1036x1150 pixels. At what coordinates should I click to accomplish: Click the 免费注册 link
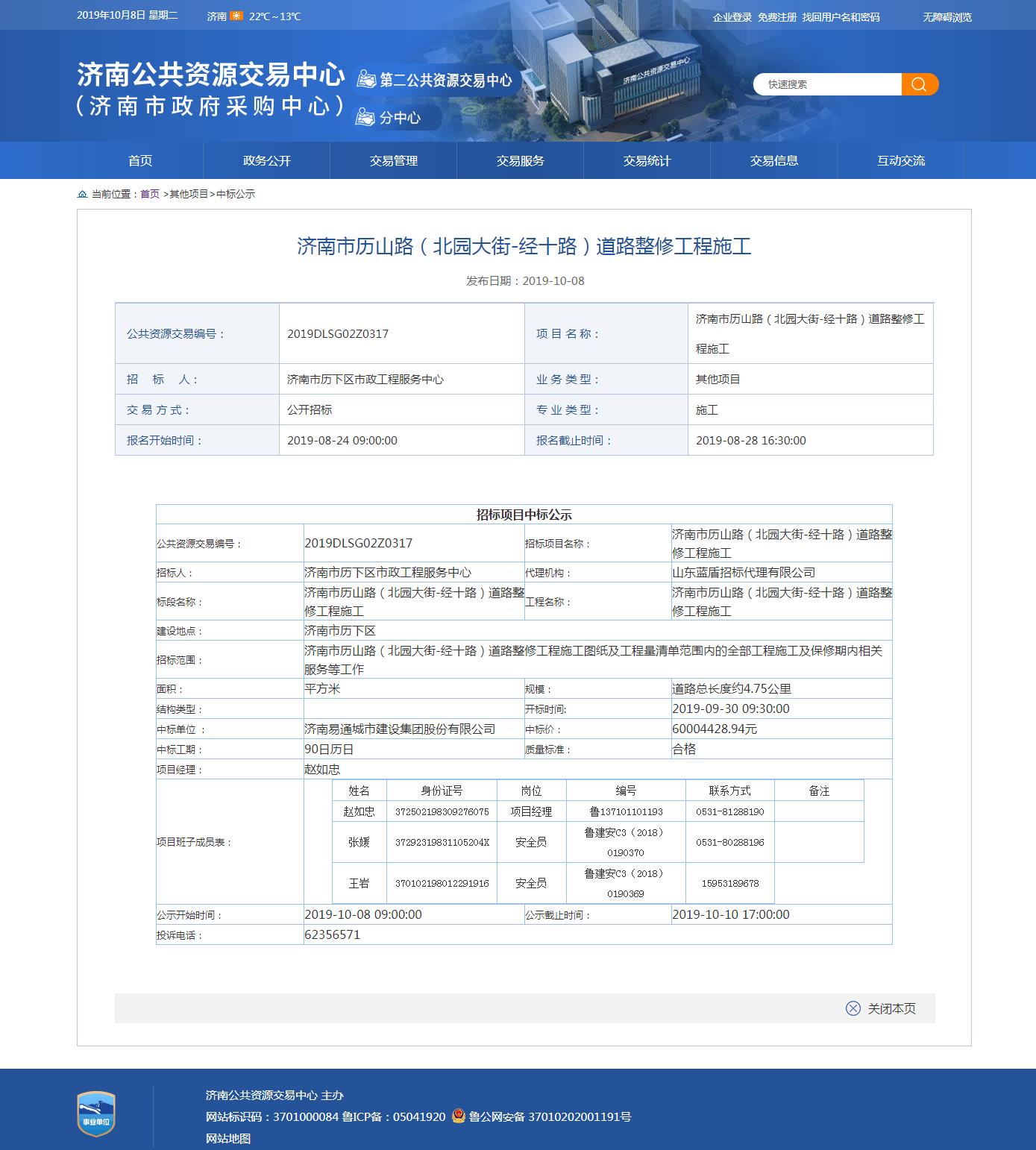pos(777,17)
